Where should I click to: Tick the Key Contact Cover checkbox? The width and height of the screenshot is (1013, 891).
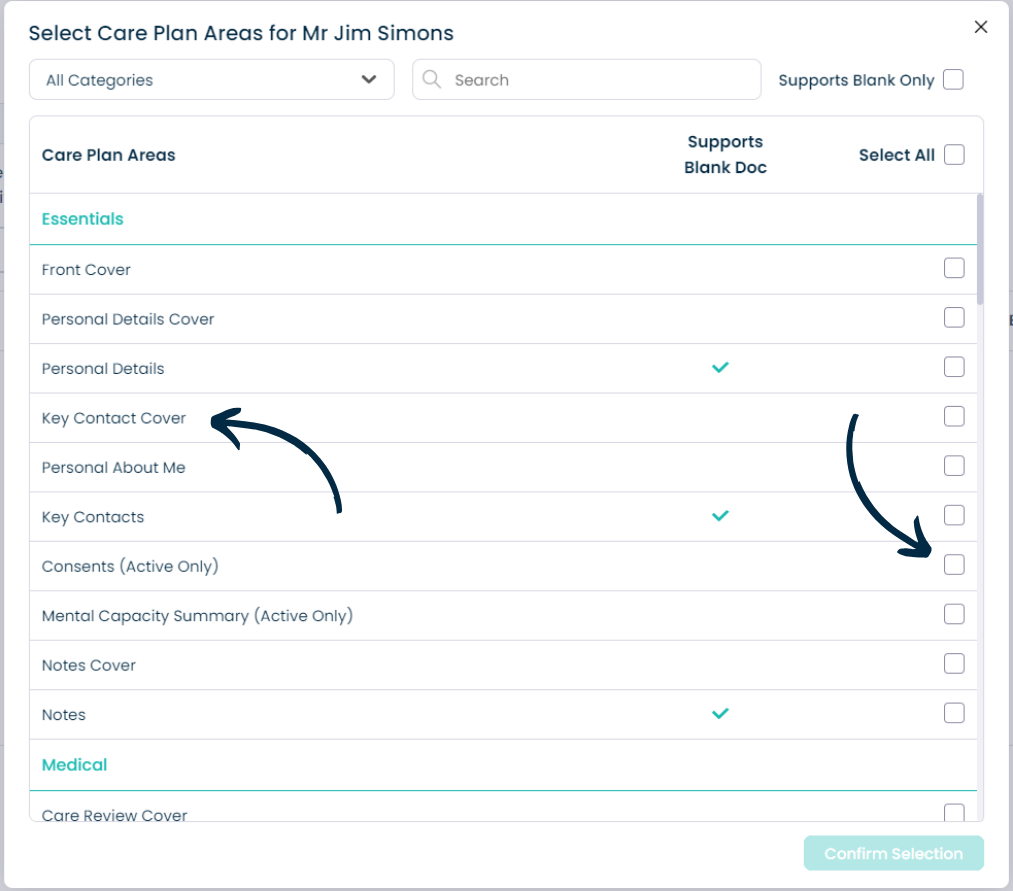coord(954,417)
